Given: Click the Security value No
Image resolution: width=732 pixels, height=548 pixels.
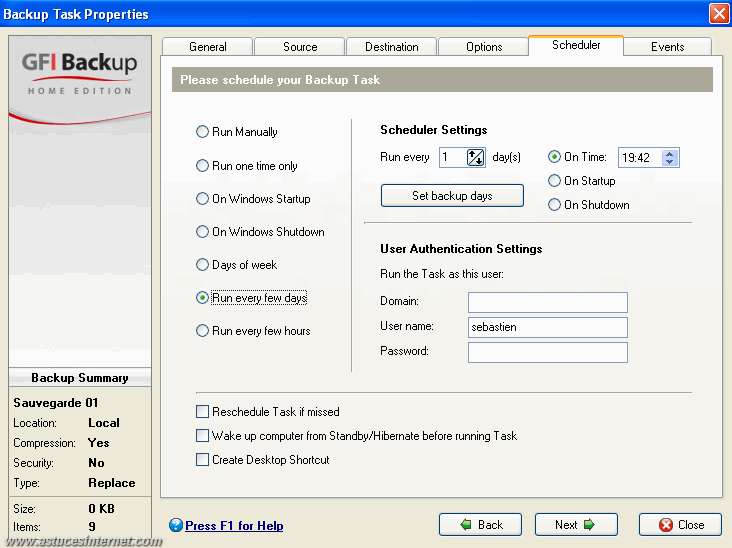Looking at the screenshot, I should [96, 463].
